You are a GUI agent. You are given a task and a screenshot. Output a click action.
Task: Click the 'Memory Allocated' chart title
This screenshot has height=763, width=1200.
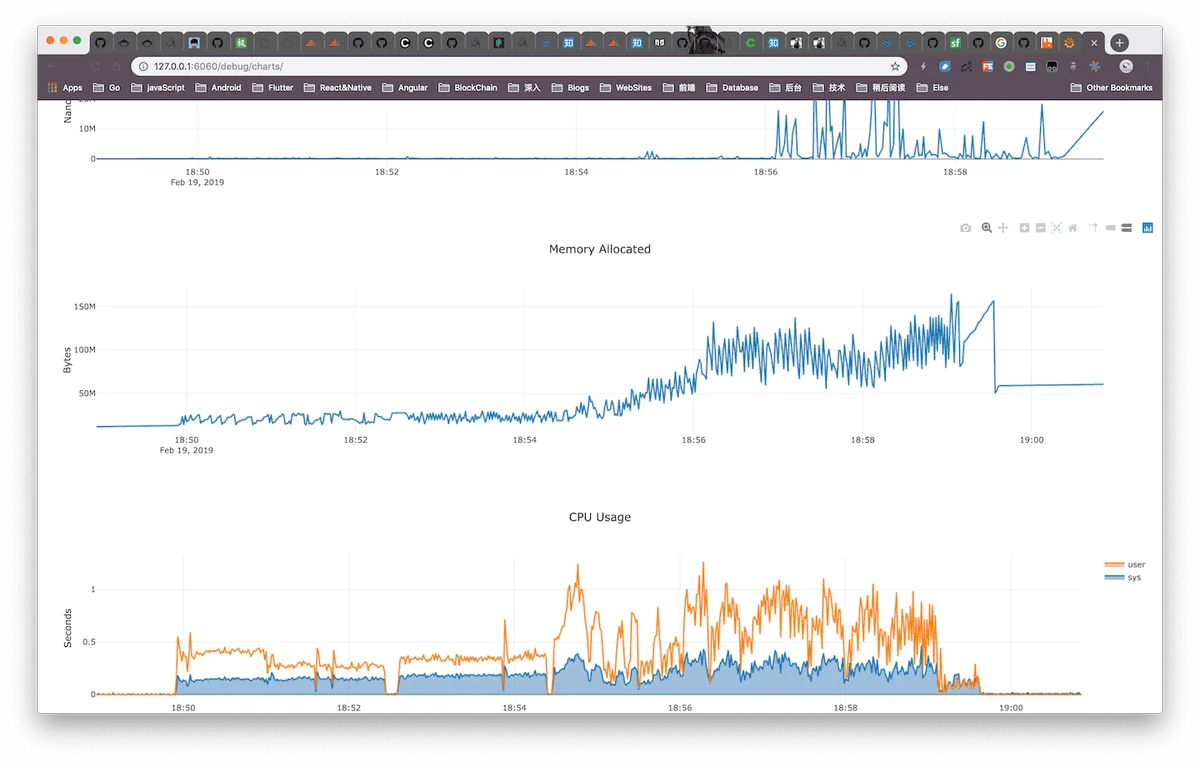click(x=600, y=249)
